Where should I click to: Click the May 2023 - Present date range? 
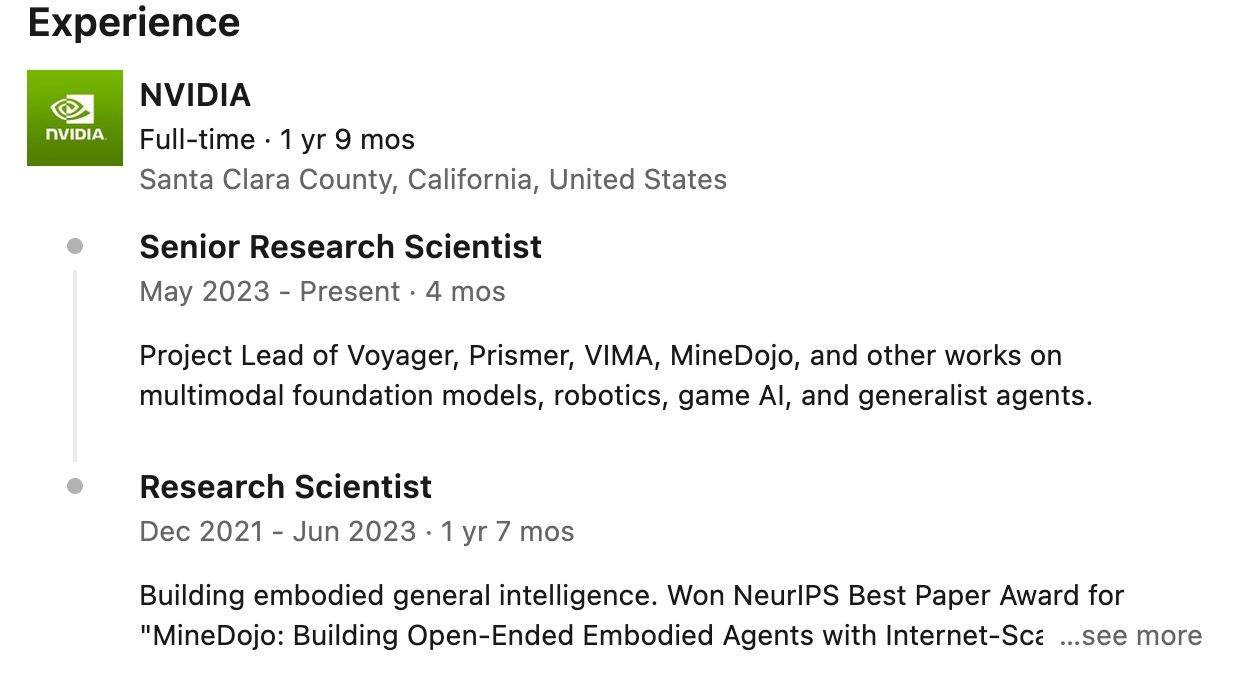click(x=269, y=291)
